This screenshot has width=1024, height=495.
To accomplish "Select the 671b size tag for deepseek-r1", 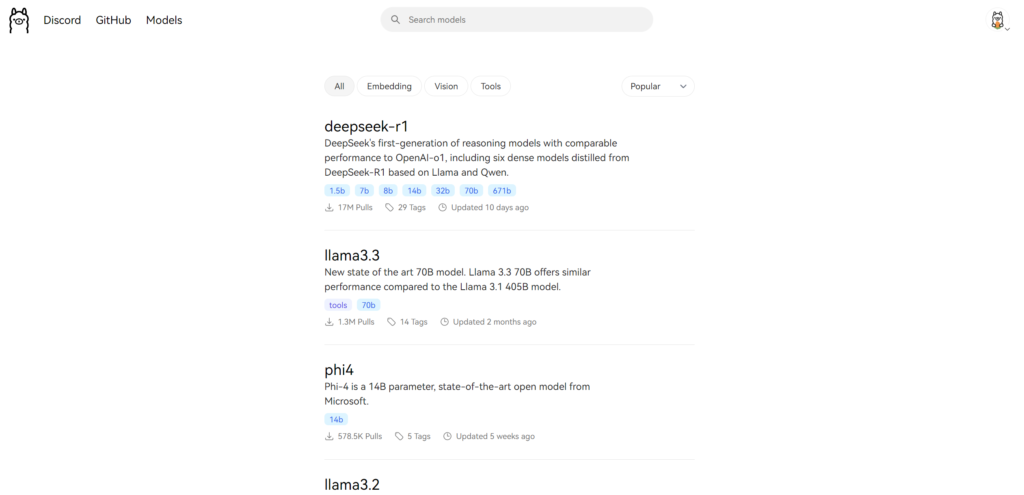I will point(502,190).
